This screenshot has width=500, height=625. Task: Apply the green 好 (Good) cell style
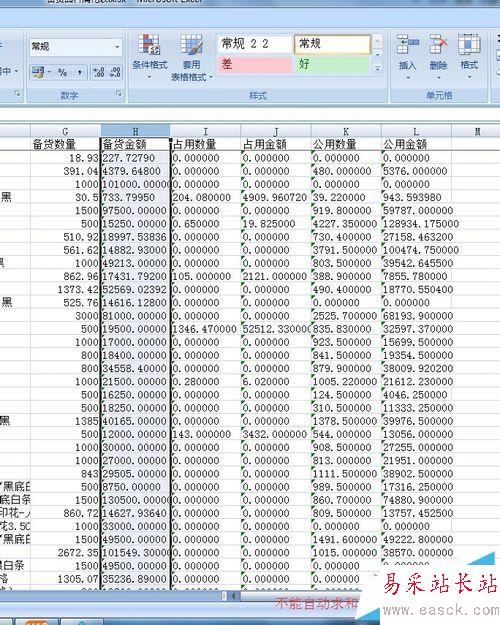coord(333,64)
